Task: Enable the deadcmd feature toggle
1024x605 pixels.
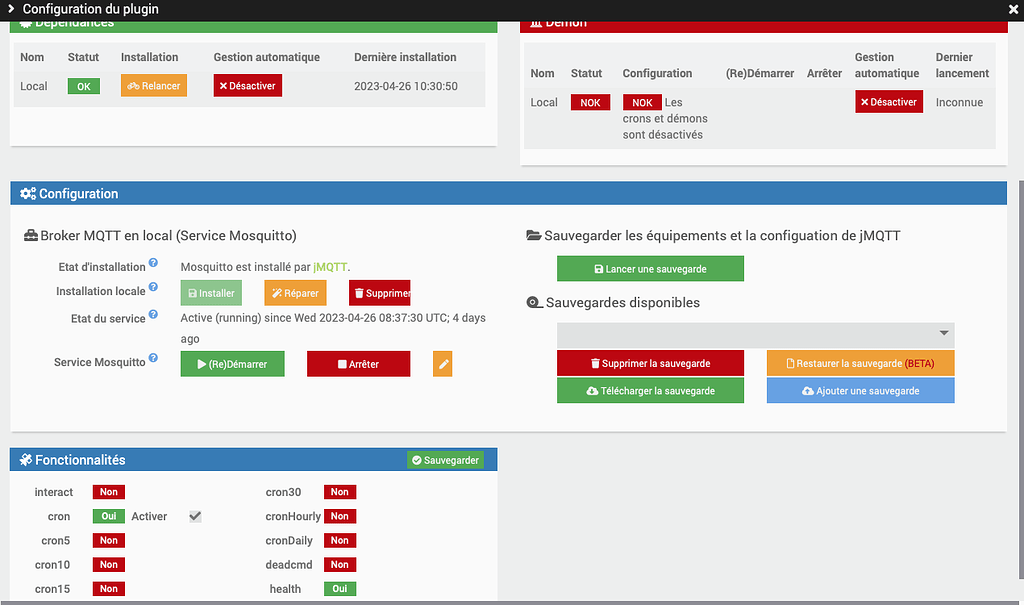Action: point(339,564)
